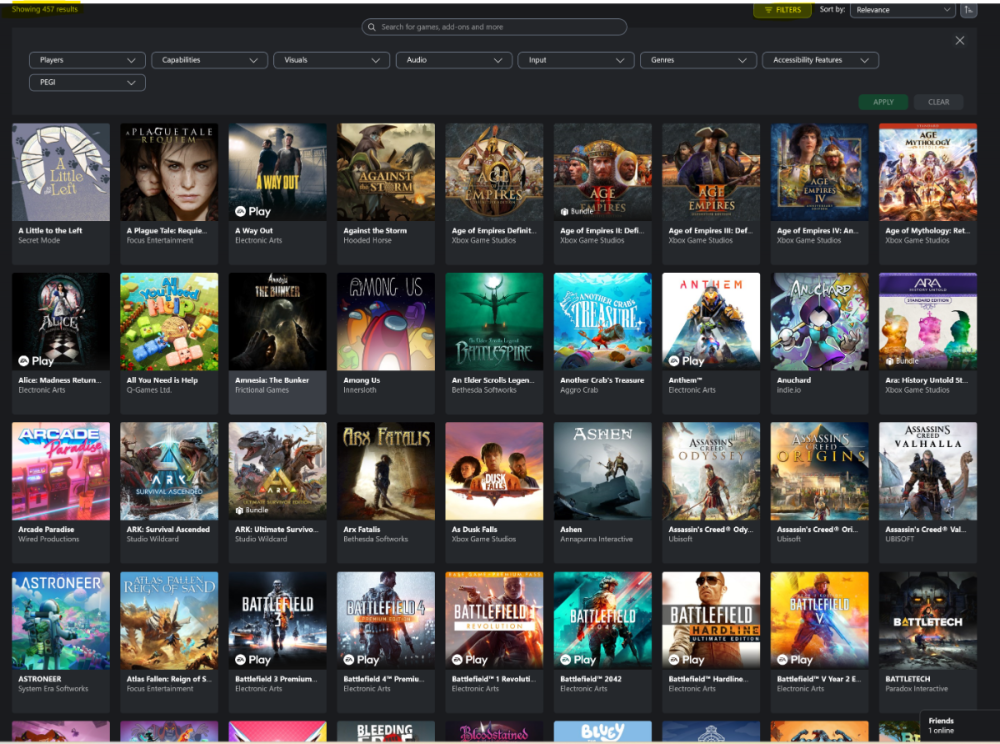
Task: Open Assassin's Creed Valhalla tile
Action: point(927,472)
